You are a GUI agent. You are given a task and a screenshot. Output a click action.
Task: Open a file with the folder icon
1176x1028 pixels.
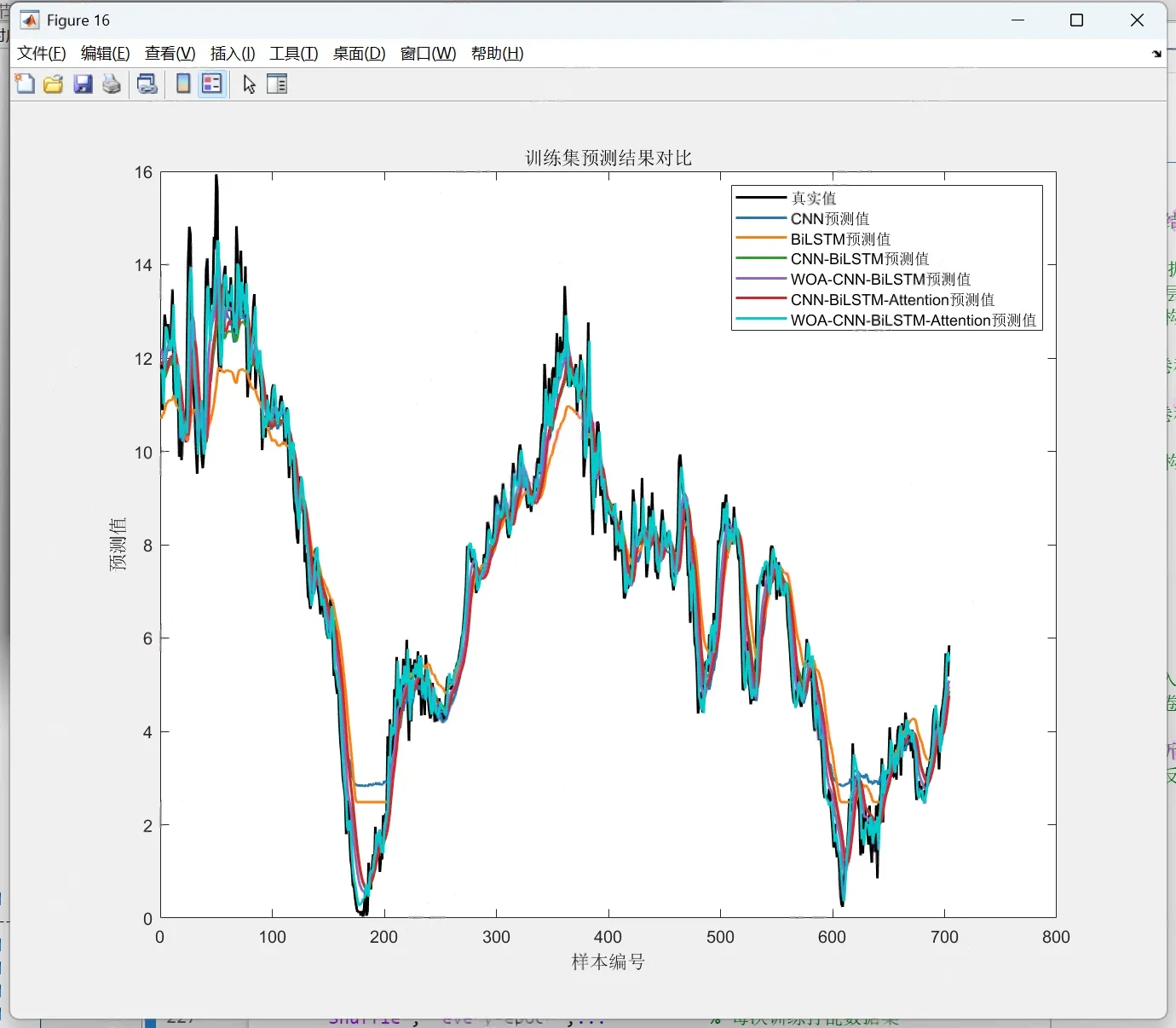pyautogui.click(x=54, y=84)
